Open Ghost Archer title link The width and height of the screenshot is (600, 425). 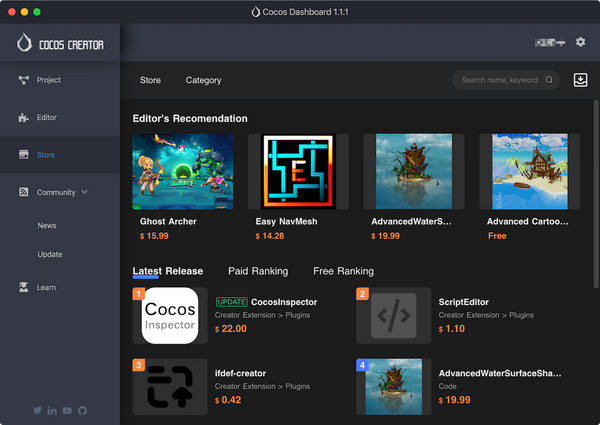168,221
